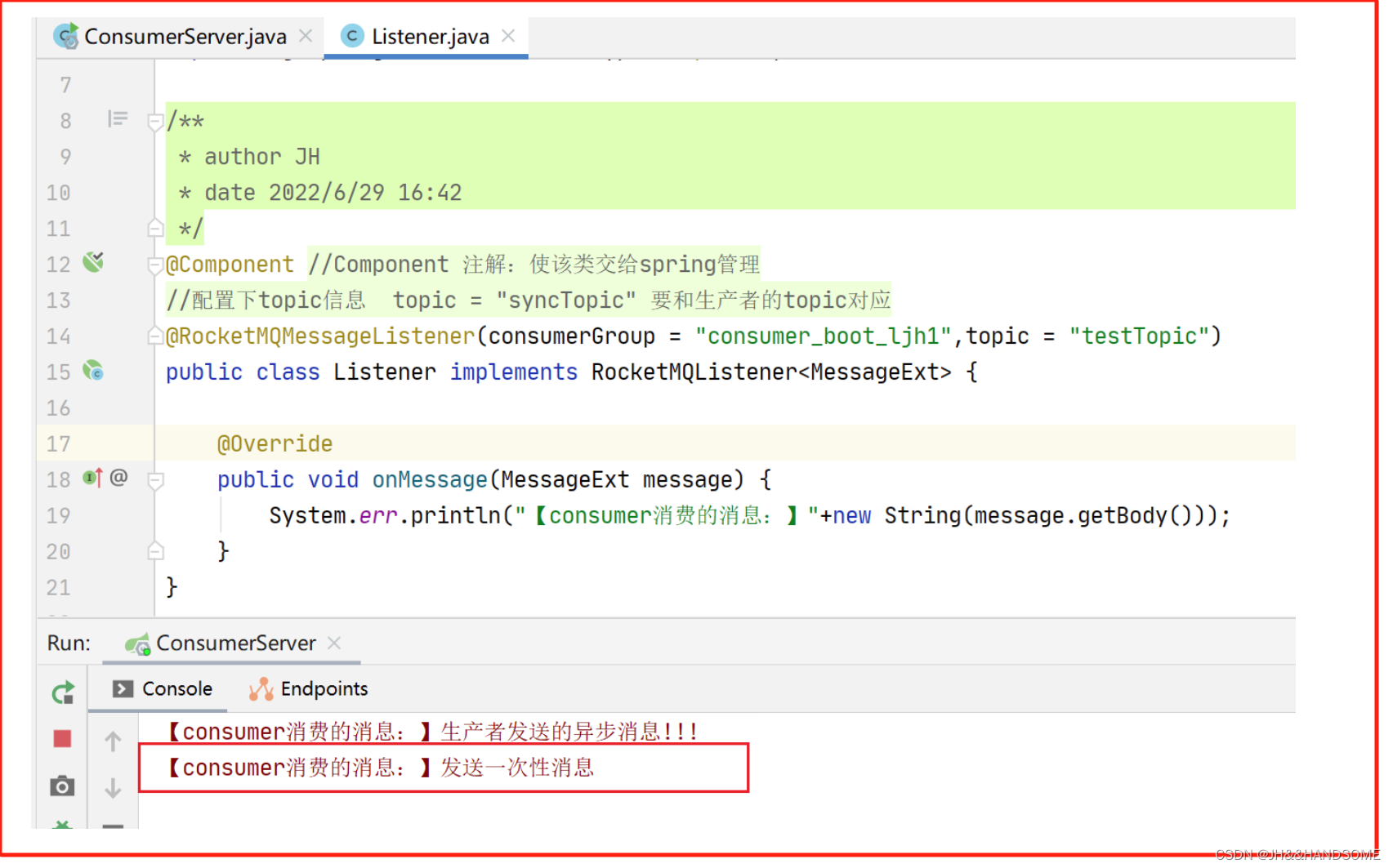1393x868 pixels.
Task: Click the ConsumerServer Spring run icon
Action: click(137, 644)
